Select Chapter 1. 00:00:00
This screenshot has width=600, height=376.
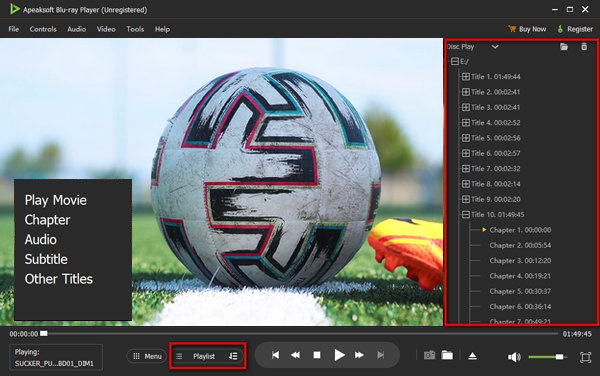tap(520, 230)
